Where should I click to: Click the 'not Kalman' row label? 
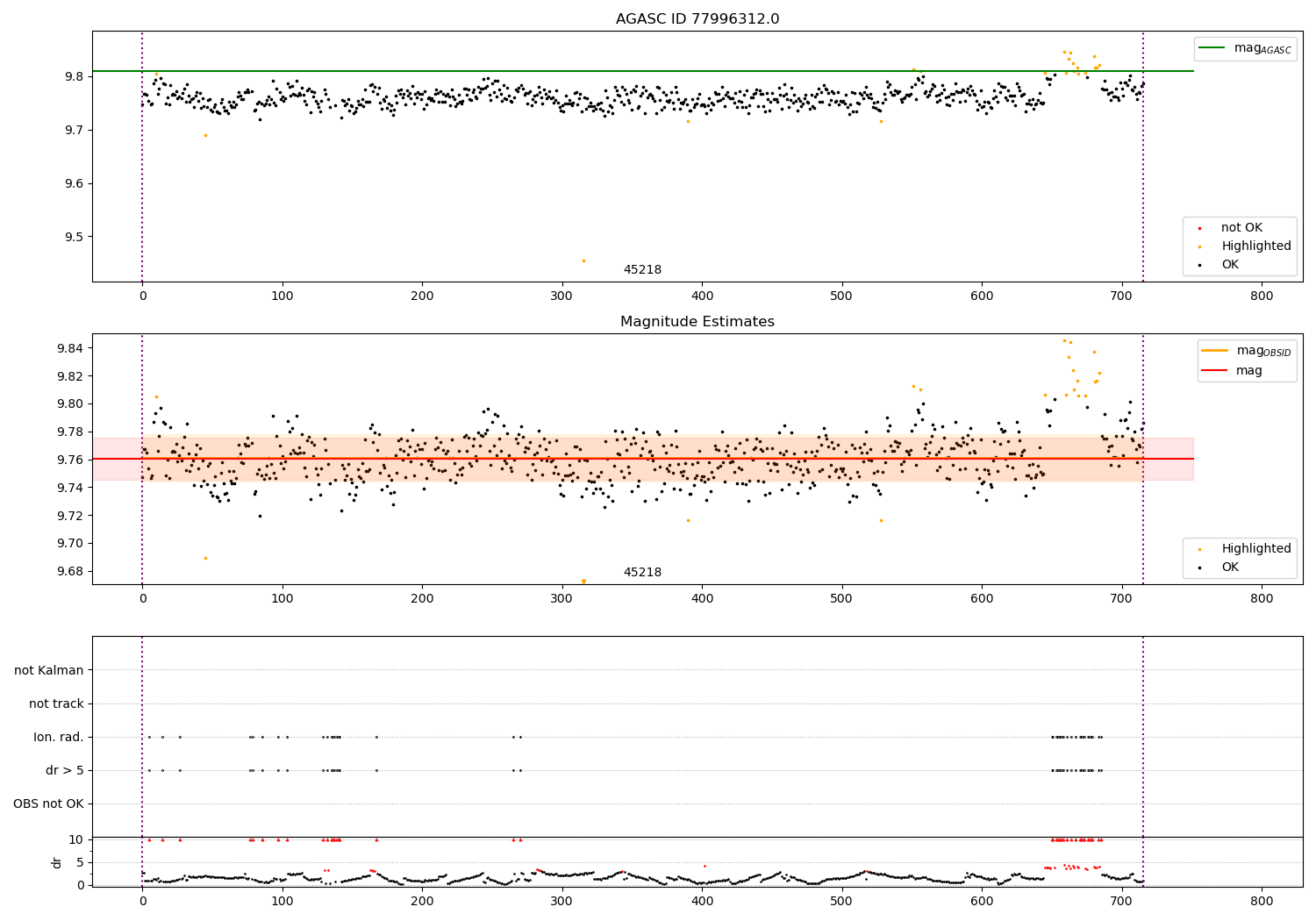49,671
